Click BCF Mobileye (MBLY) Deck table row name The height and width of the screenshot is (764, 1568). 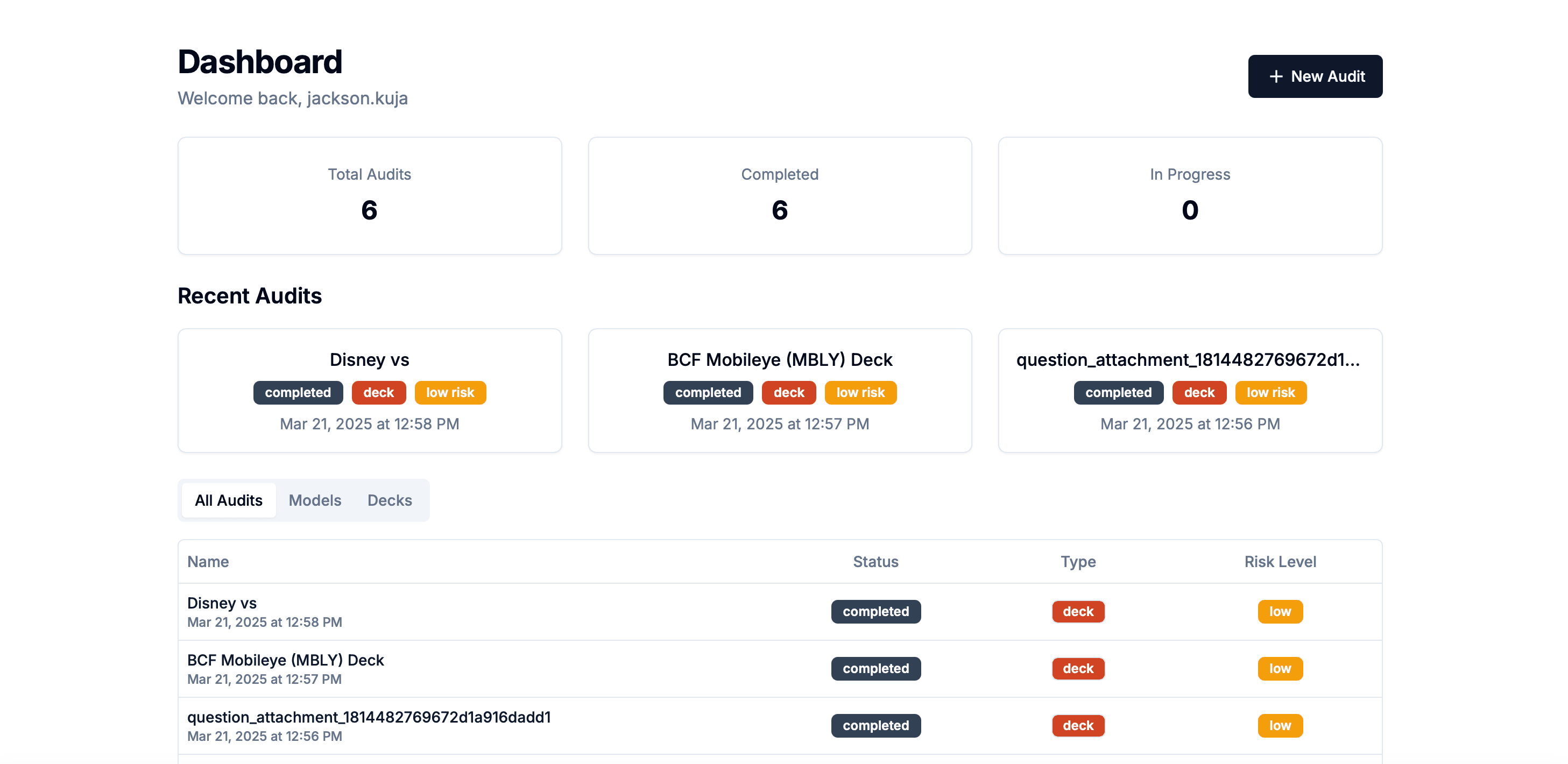click(x=286, y=661)
